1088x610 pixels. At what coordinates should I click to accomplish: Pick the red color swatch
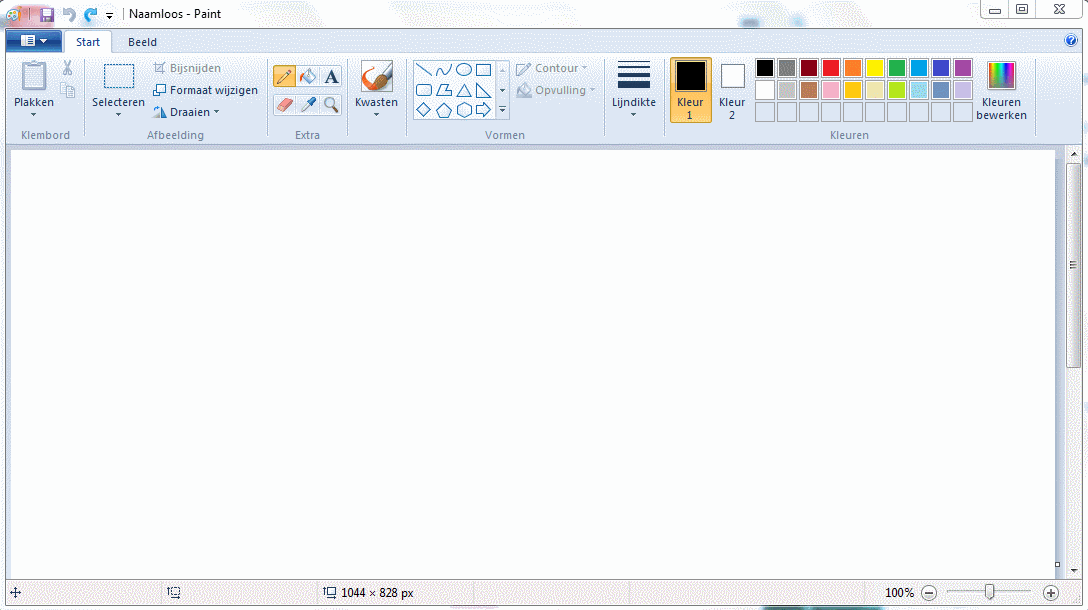pos(831,68)
